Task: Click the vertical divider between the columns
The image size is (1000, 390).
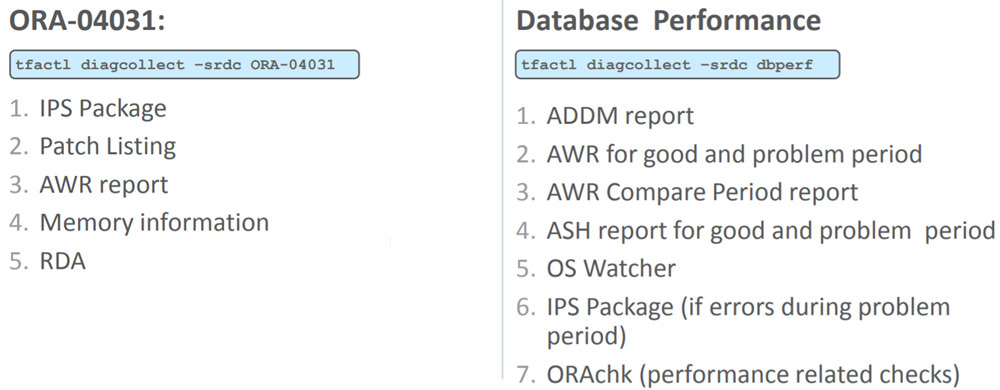Action: 503,191
